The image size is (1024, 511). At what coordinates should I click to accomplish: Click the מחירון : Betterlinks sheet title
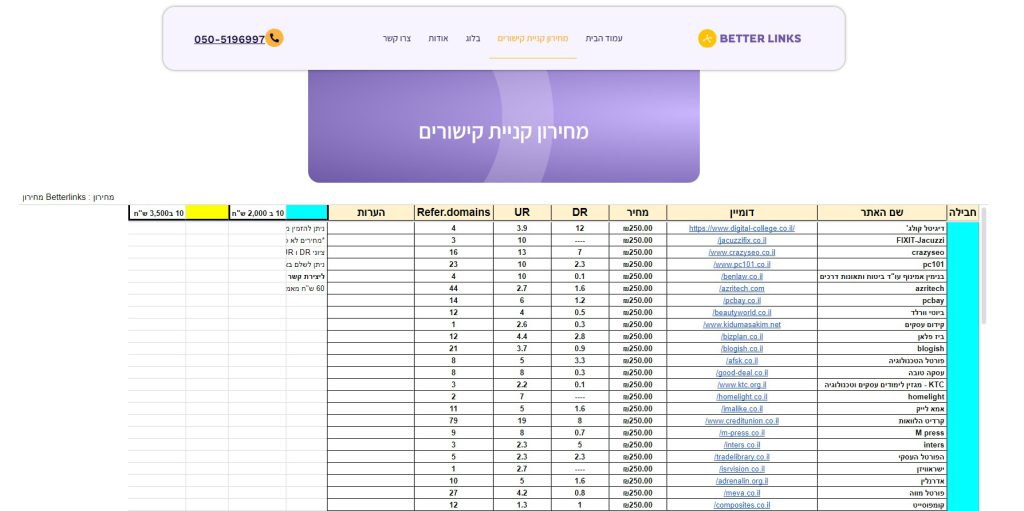pyautogui.click(x=68, y=197)
